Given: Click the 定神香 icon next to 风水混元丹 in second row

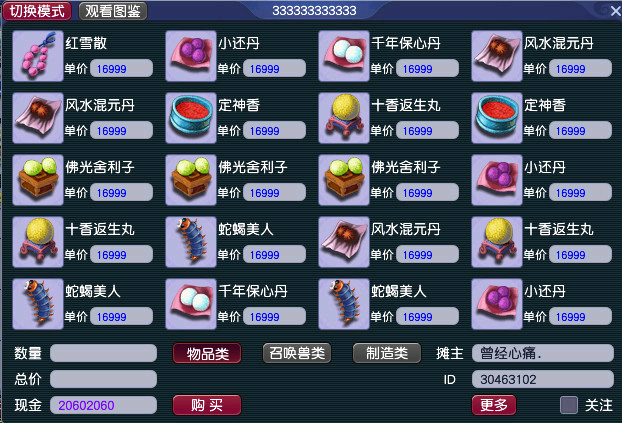Looking at the screenshot, I should click(191, 118).
